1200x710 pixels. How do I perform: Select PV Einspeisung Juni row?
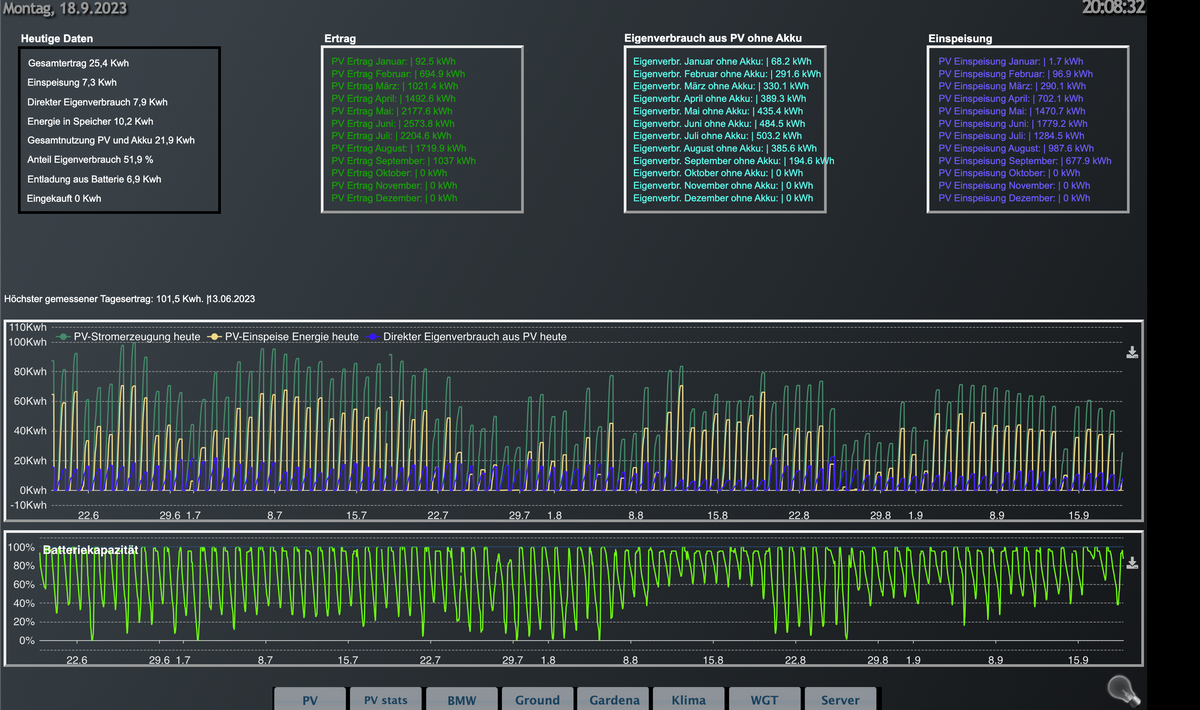[1013, 123]
